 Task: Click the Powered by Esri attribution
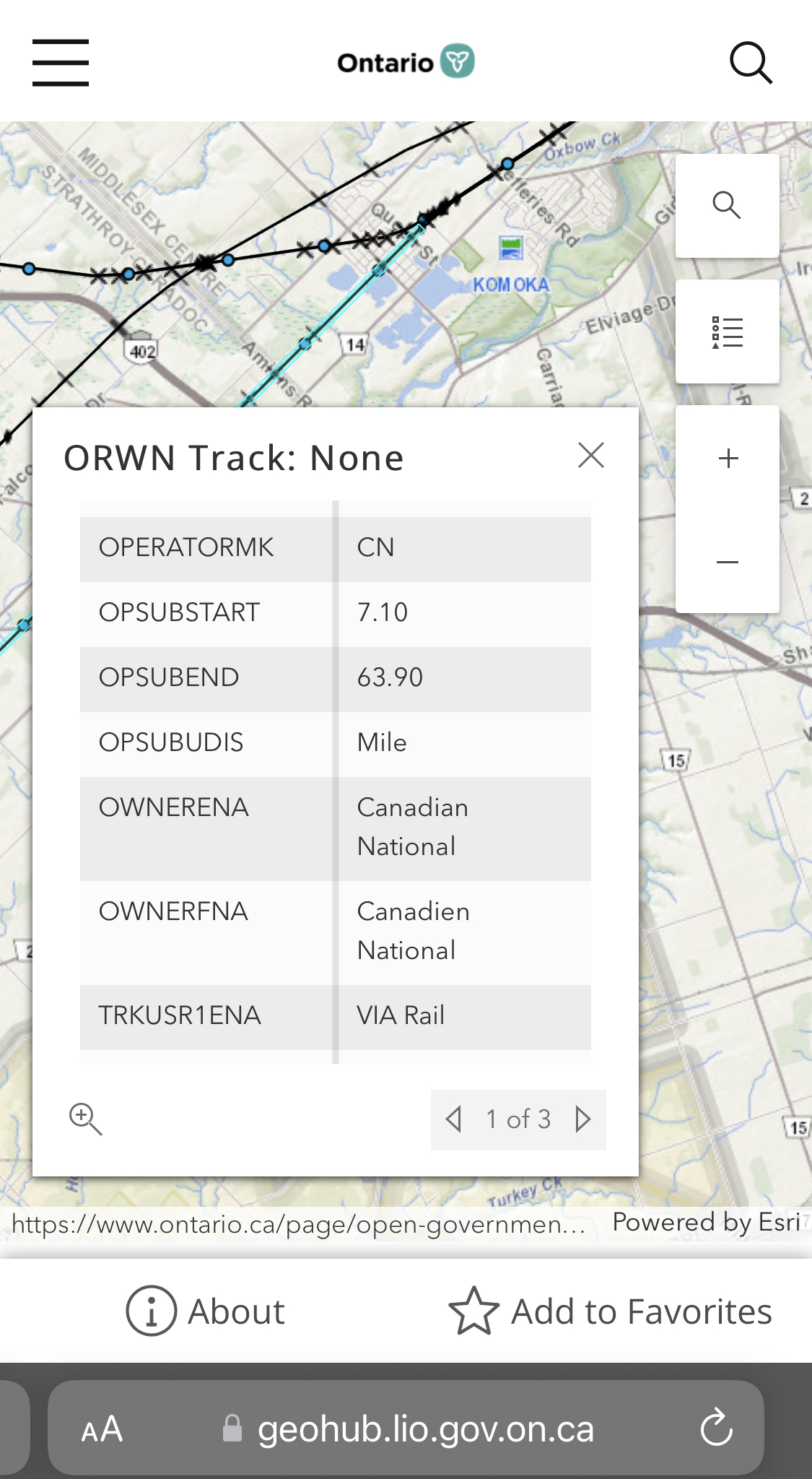pos(706,1222)
